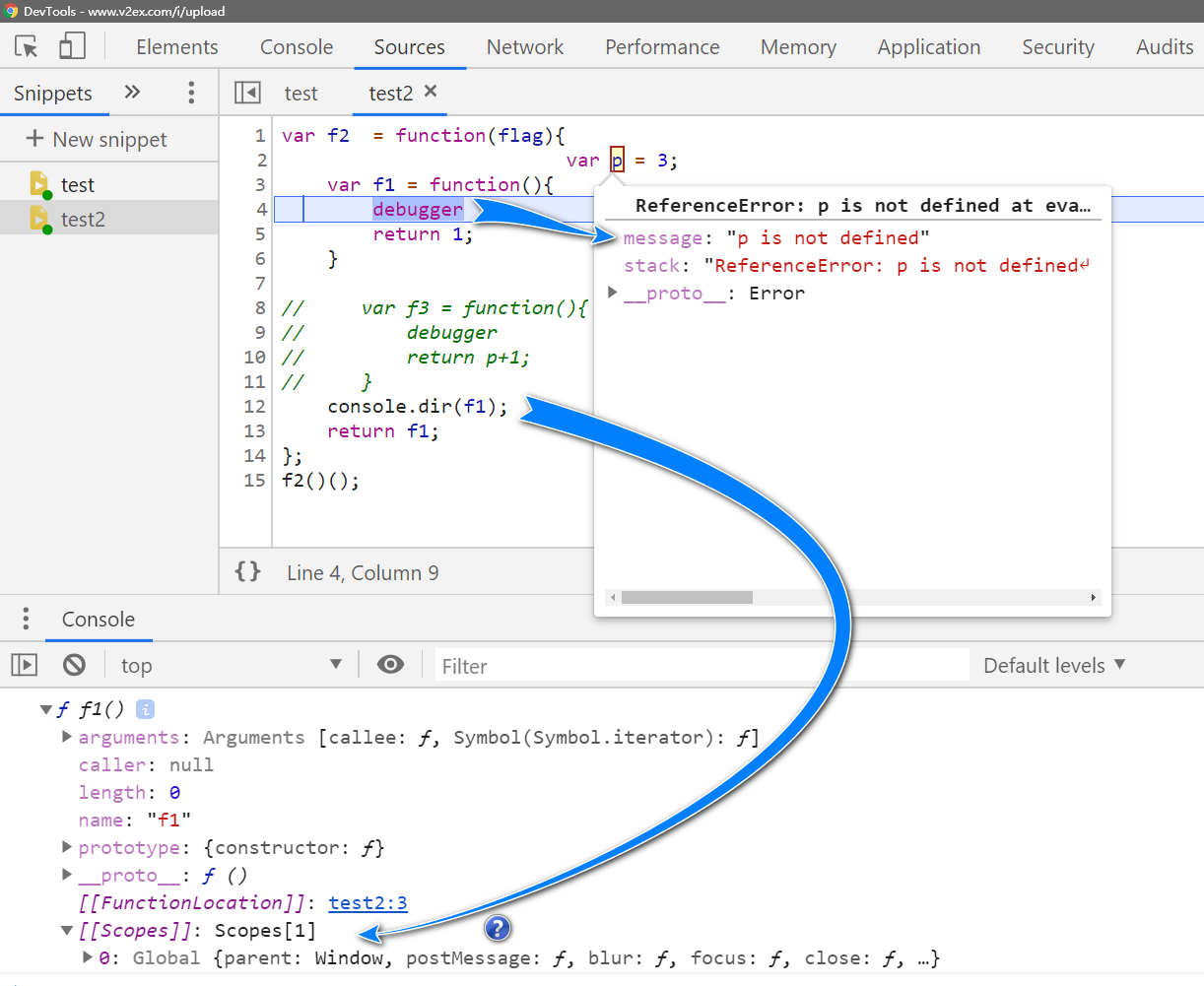Select the Snippets navigator tab
This screenshot has width=1204, height=986.
click(53, 93)
